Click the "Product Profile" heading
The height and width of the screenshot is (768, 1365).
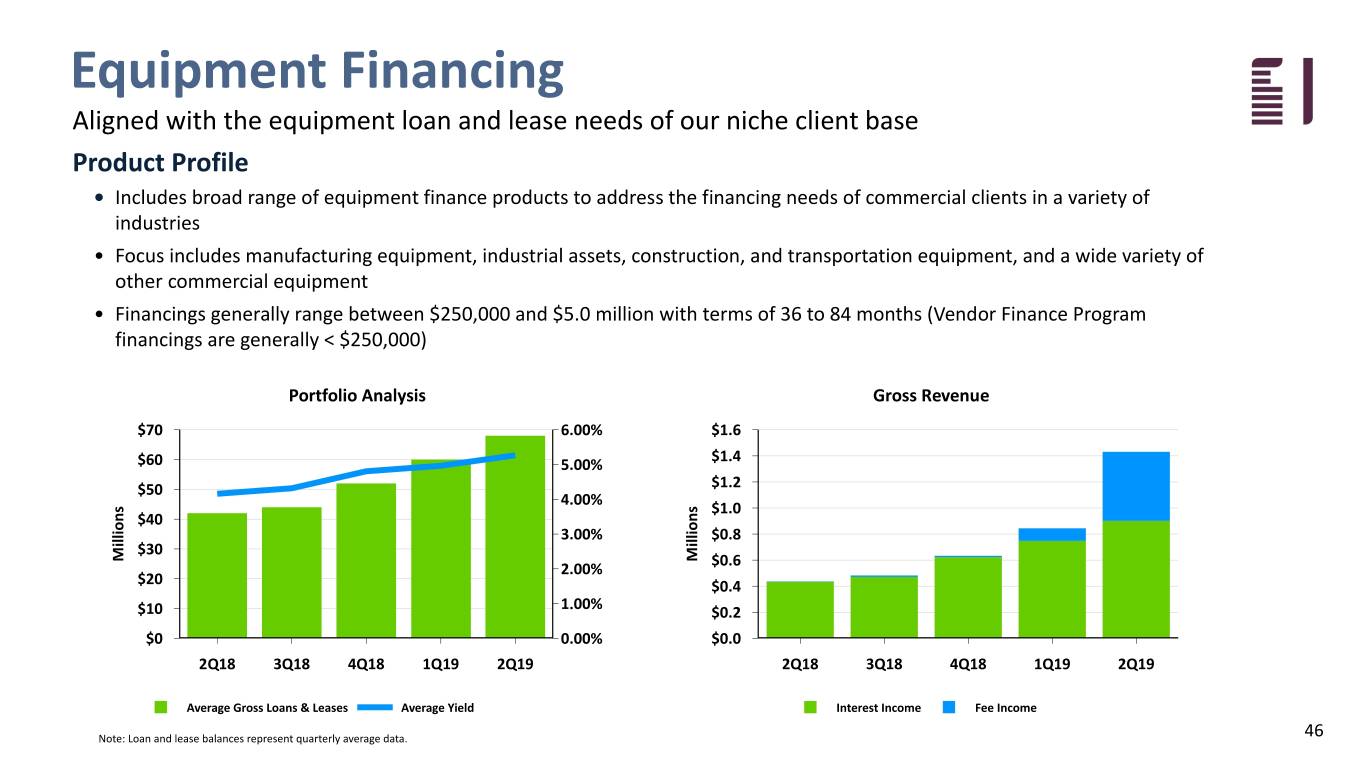tap(160, 162)
